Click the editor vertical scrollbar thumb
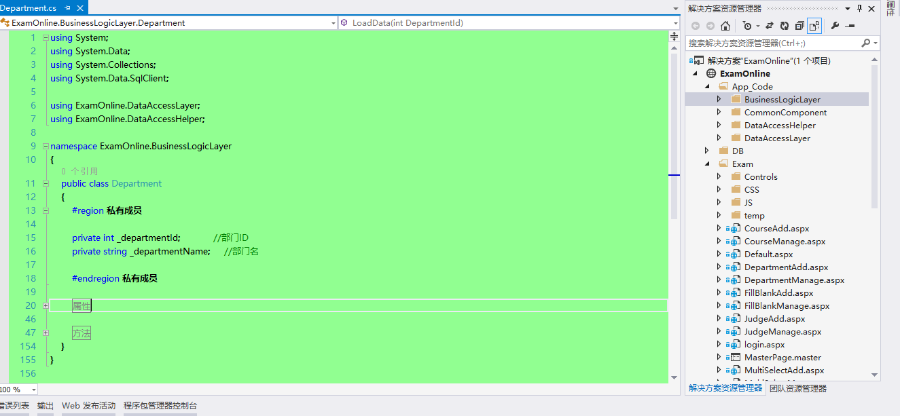This screenshot has width=900, height=416. tap(674, 135)
